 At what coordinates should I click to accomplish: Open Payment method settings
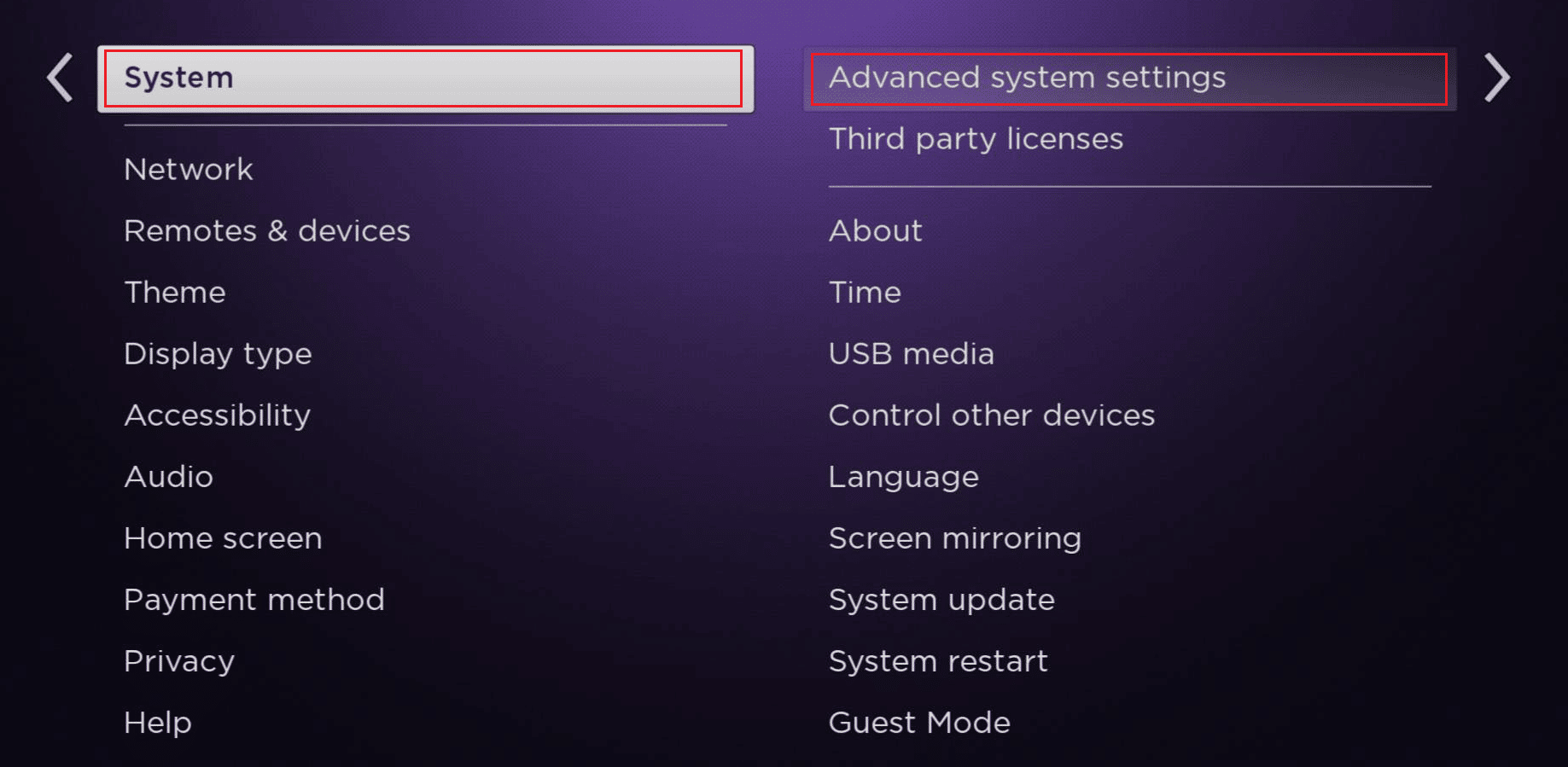coord(254,600)
